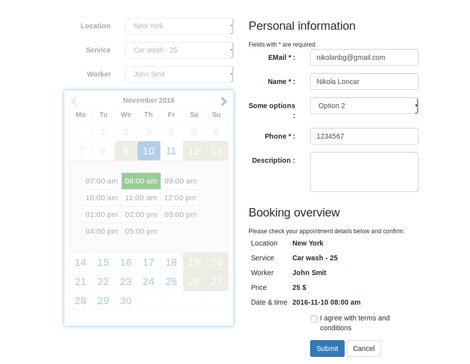Select November 11 on the calendar
This screenshot has height=364, width=470.
[x=171, y=151]
